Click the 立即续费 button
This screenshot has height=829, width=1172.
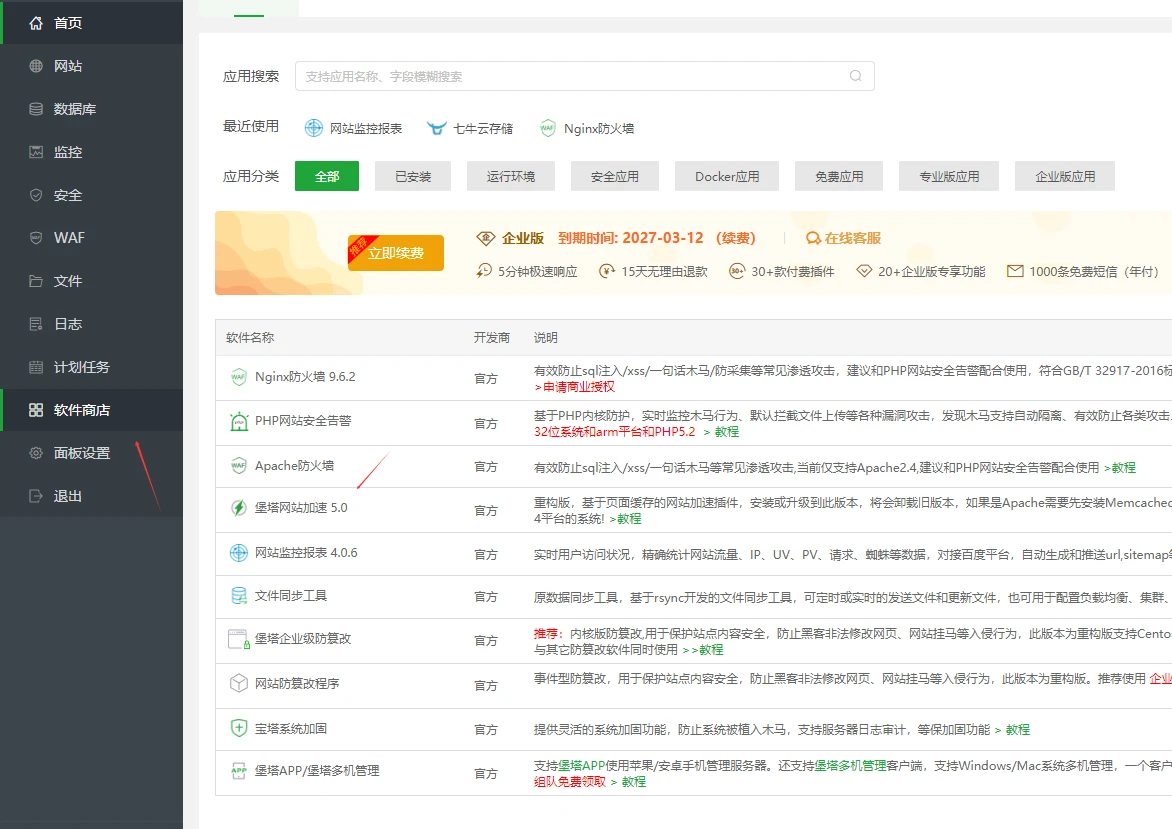point(395,253)
